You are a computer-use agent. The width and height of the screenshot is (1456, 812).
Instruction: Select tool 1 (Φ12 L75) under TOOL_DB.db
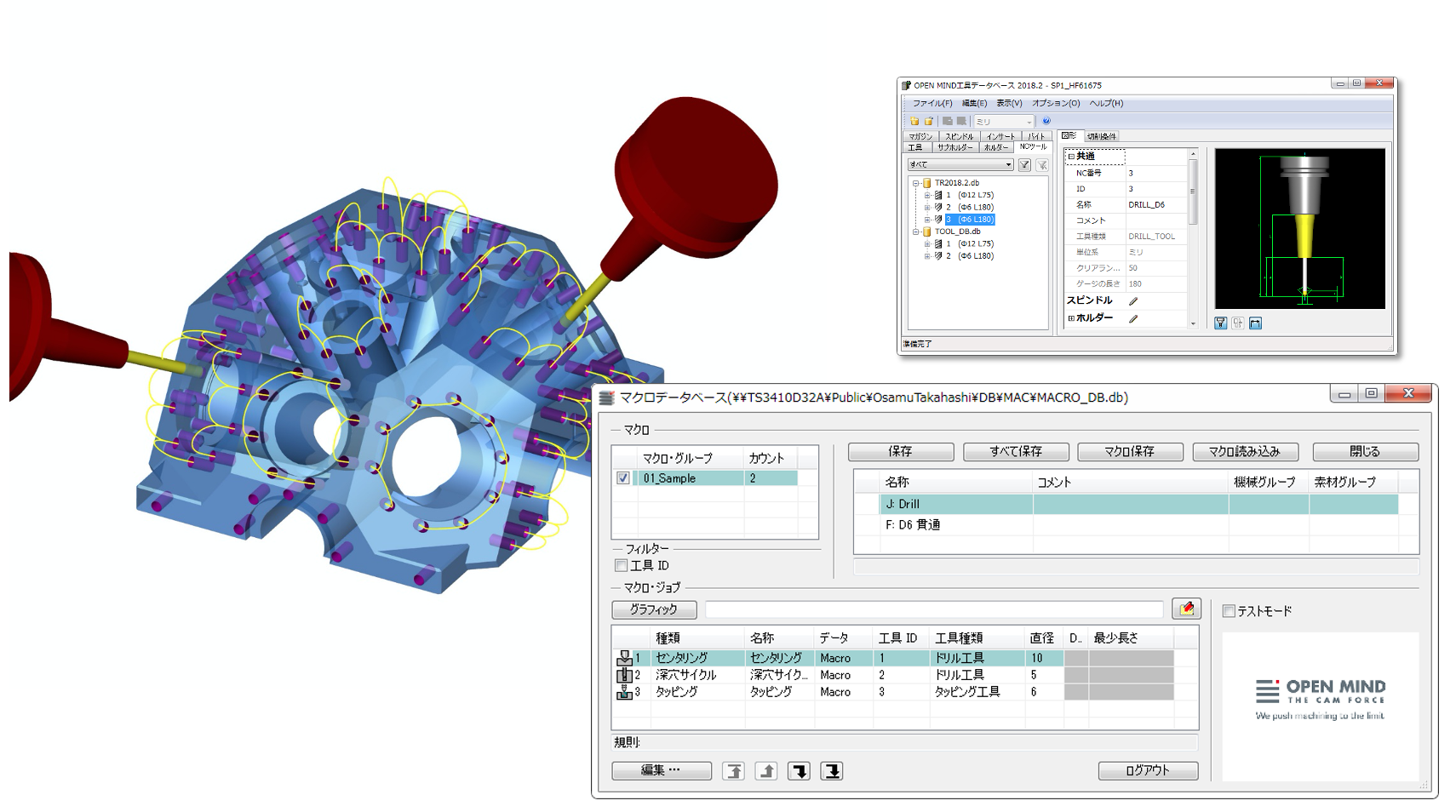[x=970, y=244]
